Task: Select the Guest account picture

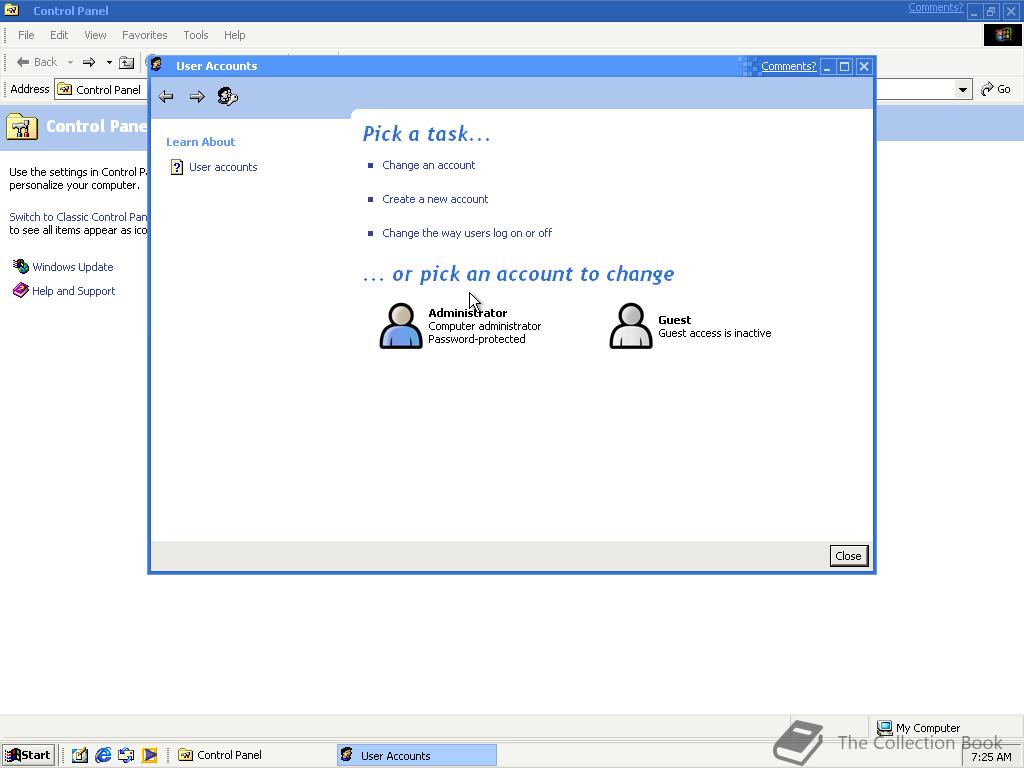Action: [631, 325]
